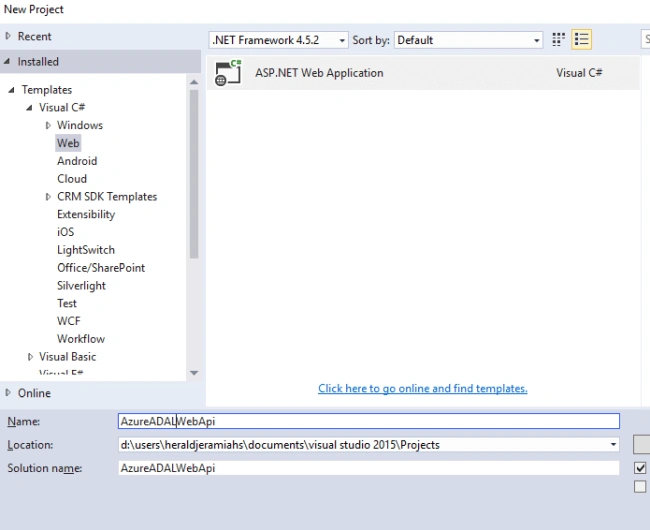Select the Cloud template category

tap(72, 179)
